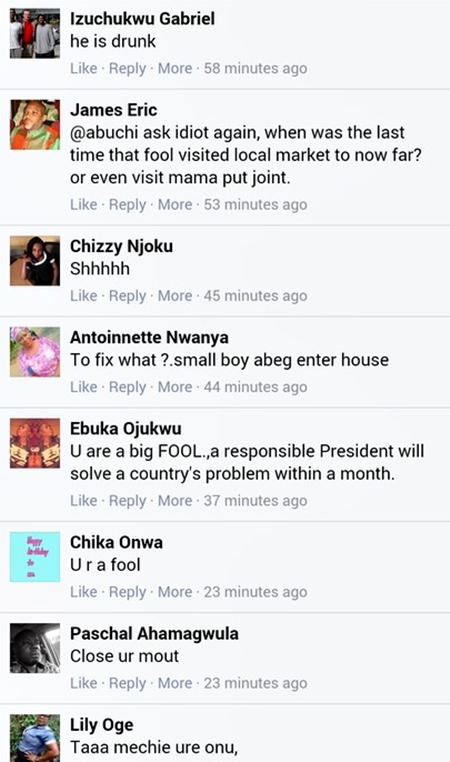The image size is (450, 762).
Task: Click the Ebuka Ojukwu name link
Action: [125, 429]
